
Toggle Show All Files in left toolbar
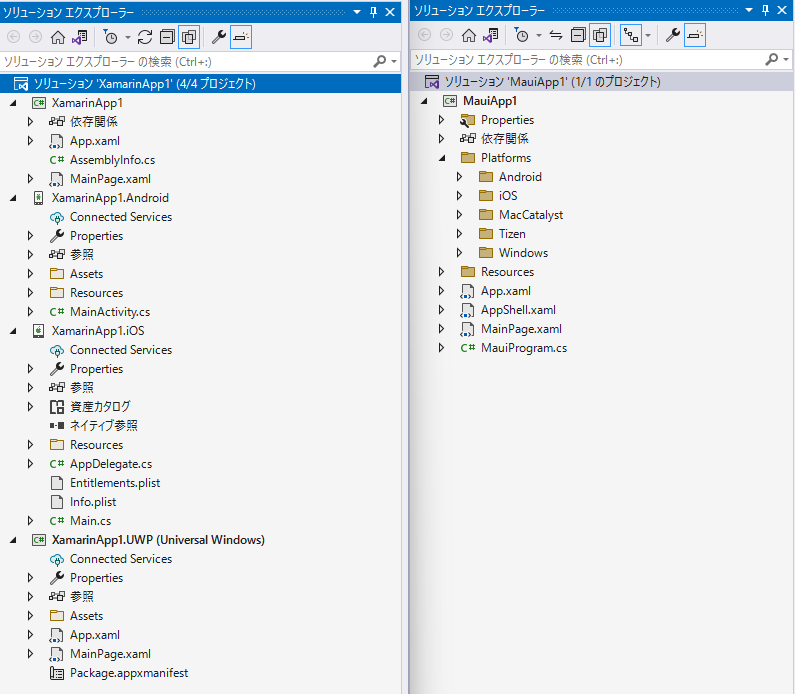[189, 37]
